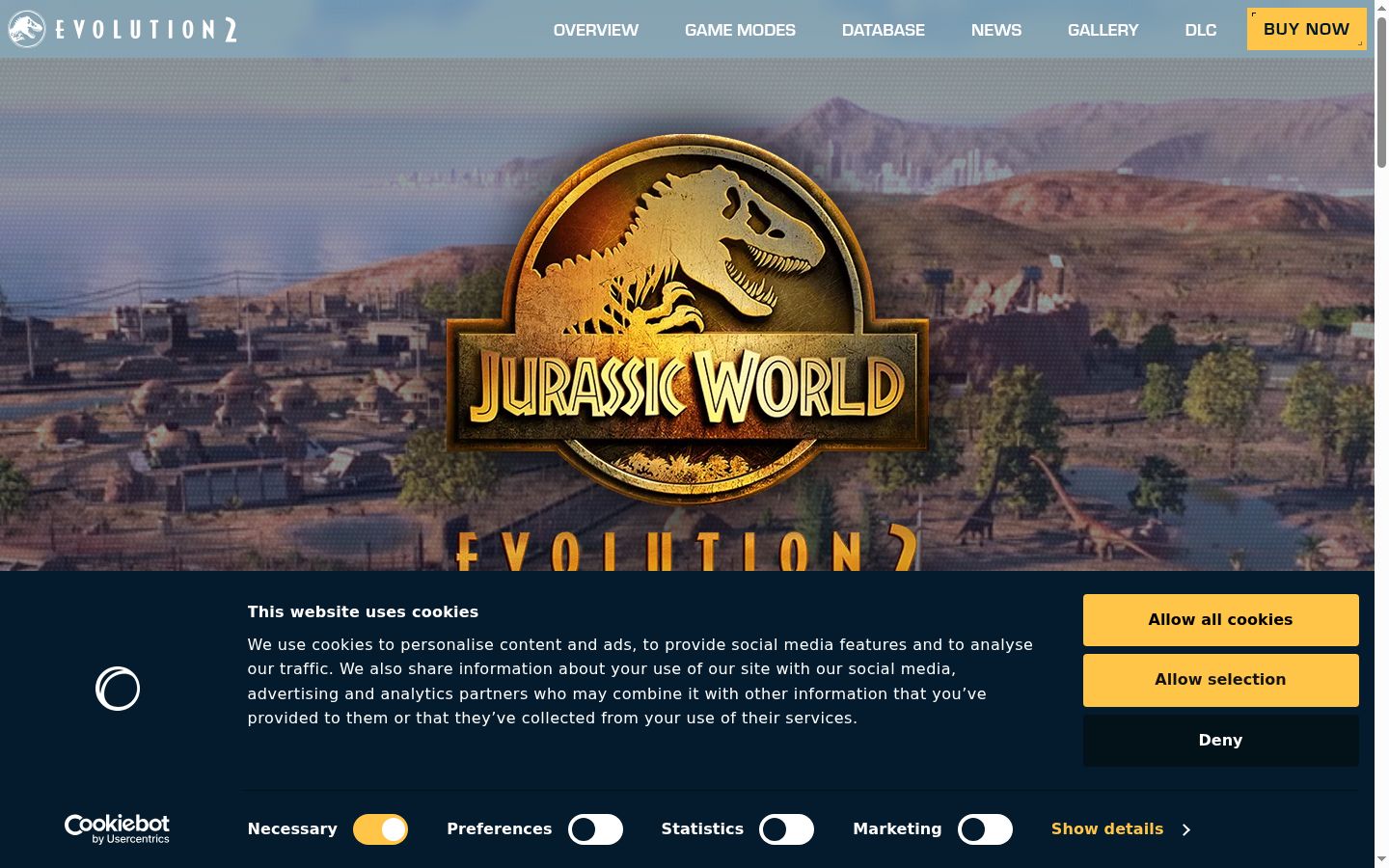Click the scrollbar down arrow
The height and width of the screenshot is (868, 1389).
(x=1381, y=858)
